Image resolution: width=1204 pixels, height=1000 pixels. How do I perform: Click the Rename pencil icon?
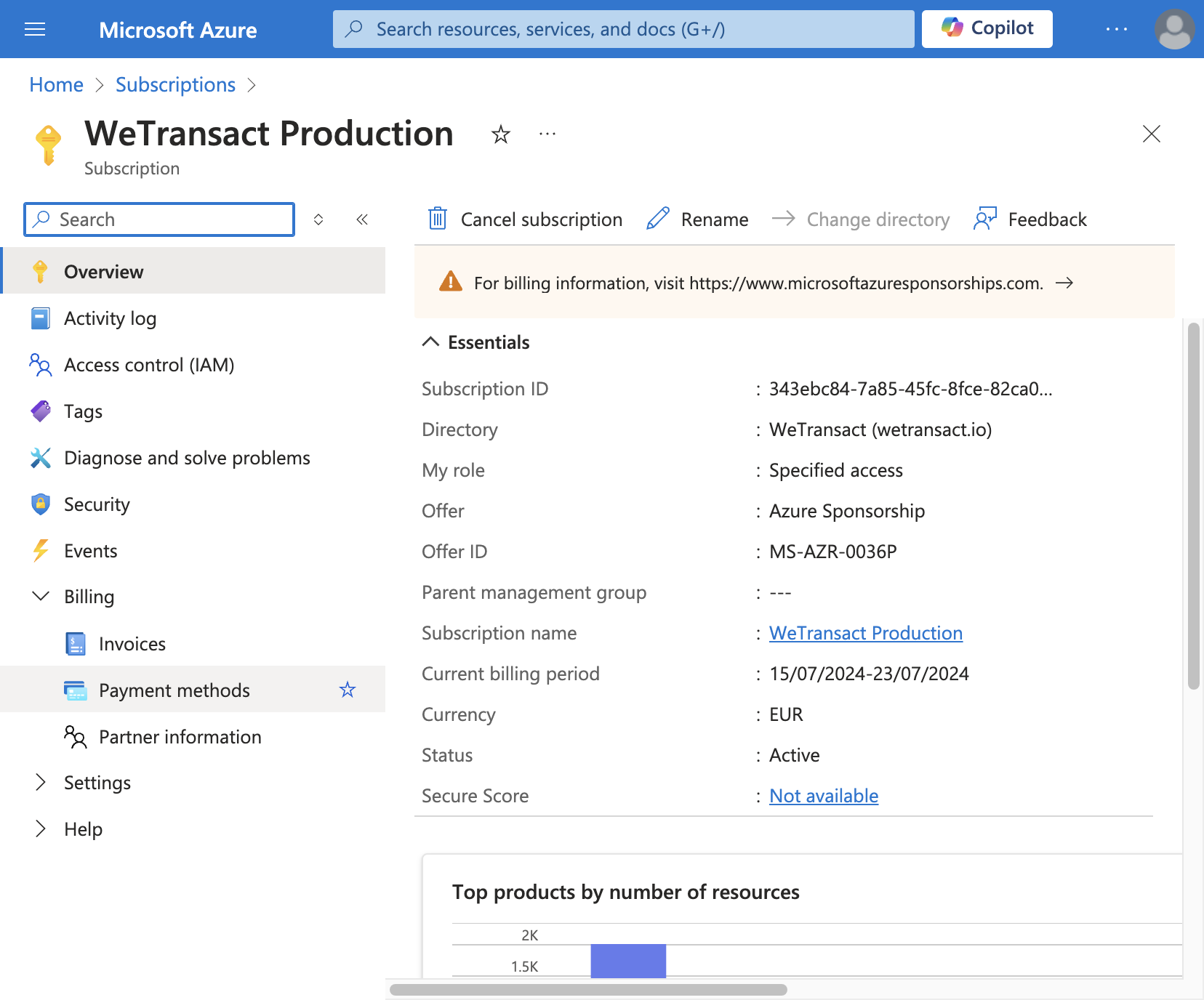coord(658,219)
